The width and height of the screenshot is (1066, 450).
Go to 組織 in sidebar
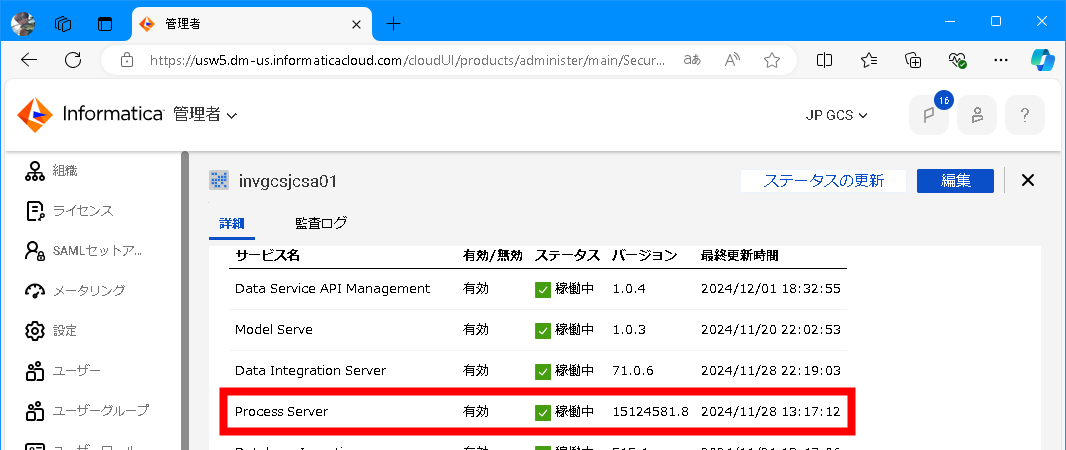point(51,171)
